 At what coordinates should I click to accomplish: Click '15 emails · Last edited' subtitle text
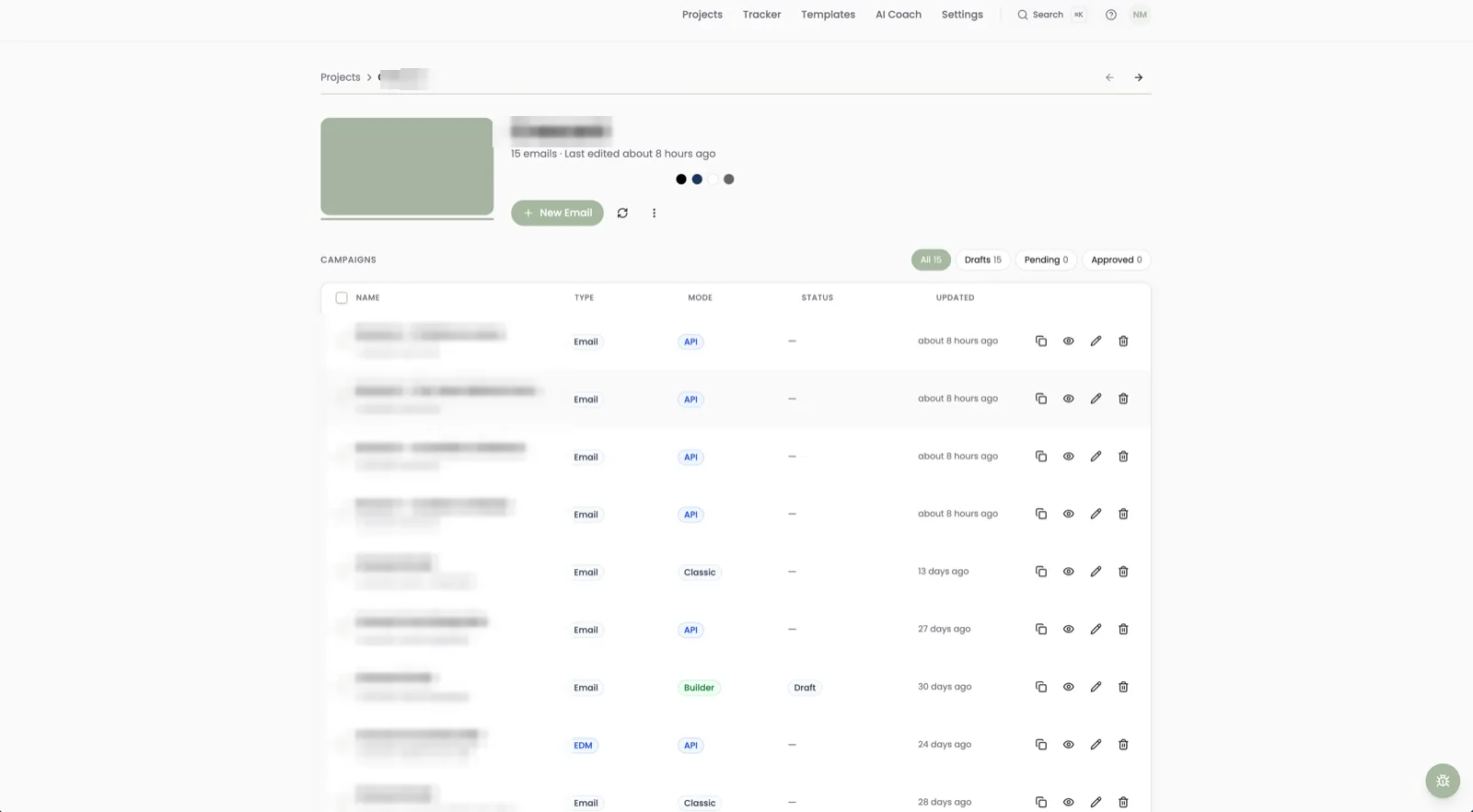coord(613,154)
